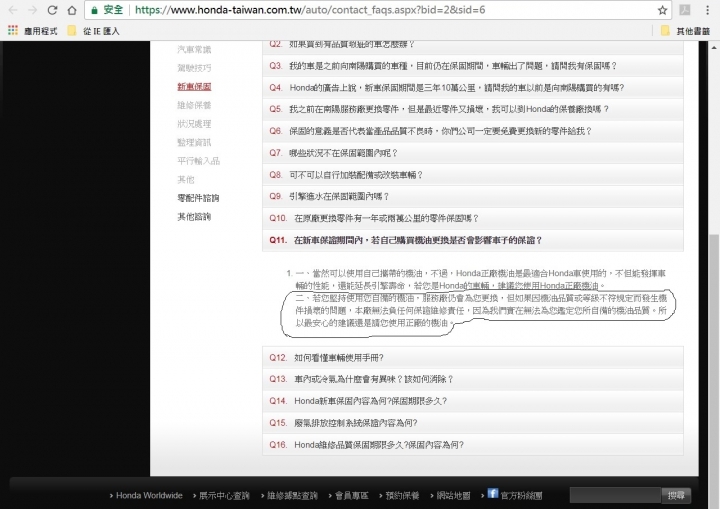Image resolution: width=720 pixels, height=509 pixels.
Task: Expand question Q12 about 車輛使用手冊
Action: click(472, 357)
